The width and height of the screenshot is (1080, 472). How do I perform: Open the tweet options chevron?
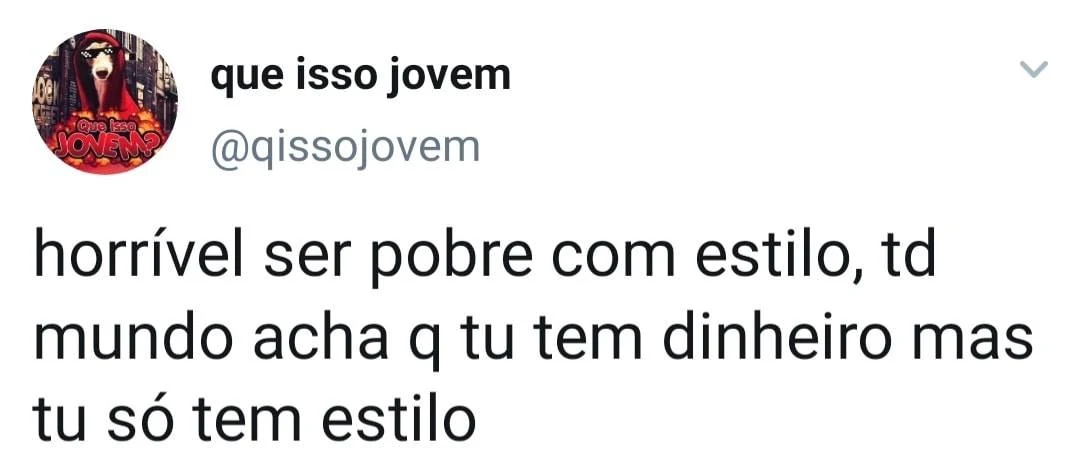click(x=1033, y=68)
